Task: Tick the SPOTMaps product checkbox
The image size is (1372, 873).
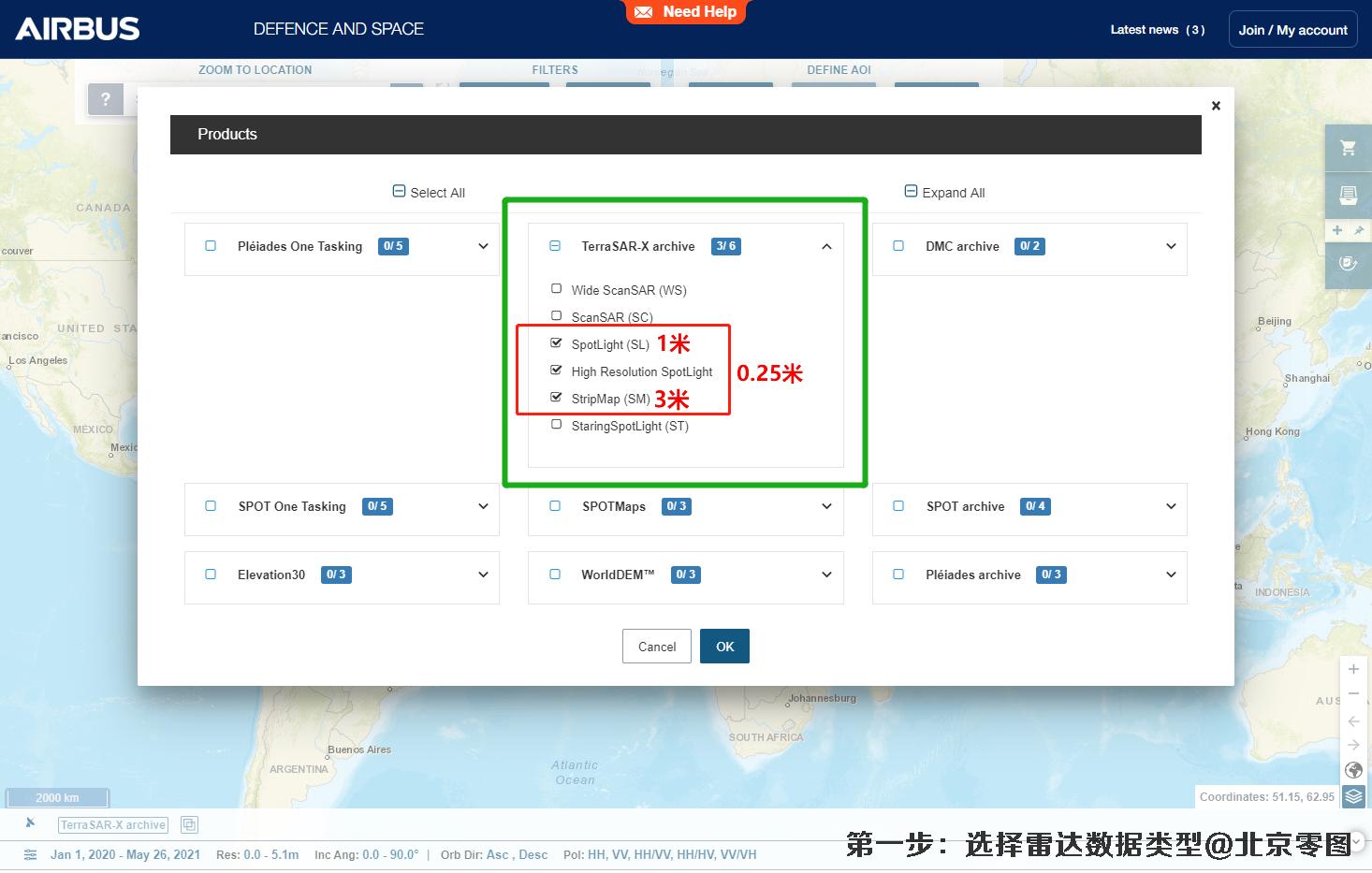Action: click(555, 506)
